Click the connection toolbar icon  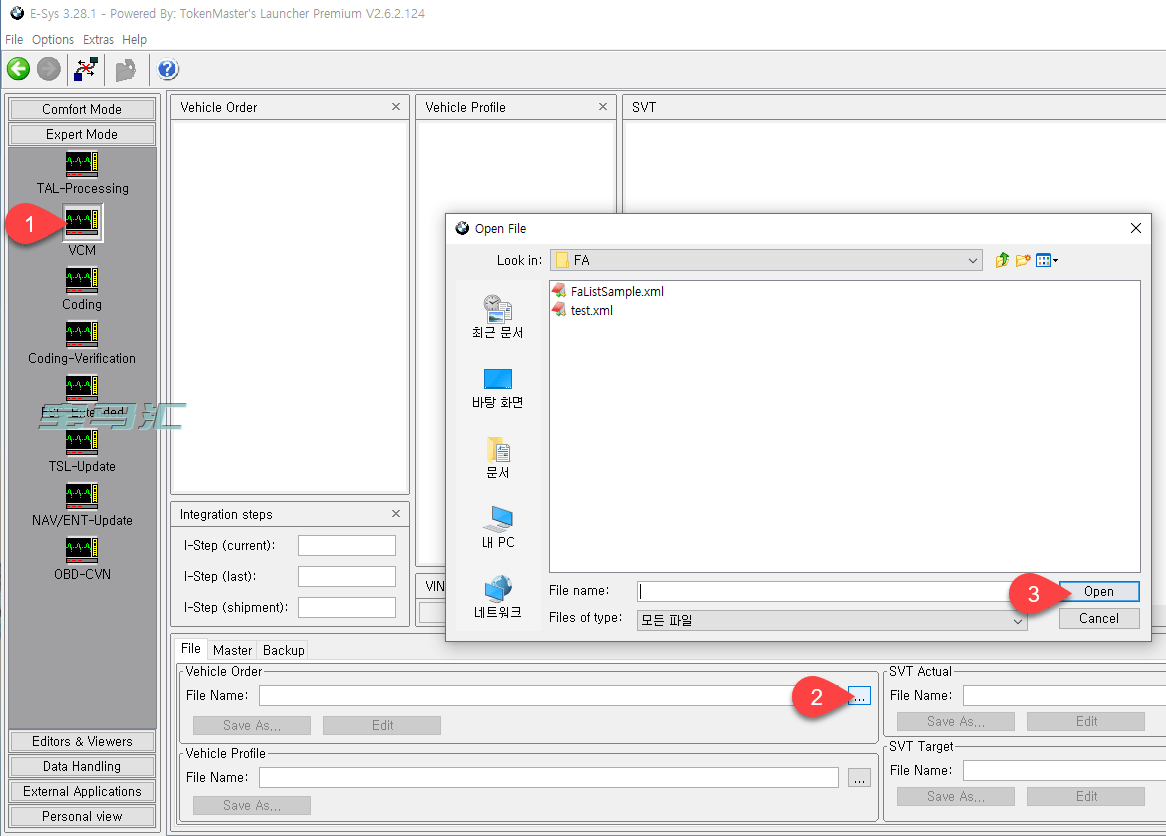point(86,69)
